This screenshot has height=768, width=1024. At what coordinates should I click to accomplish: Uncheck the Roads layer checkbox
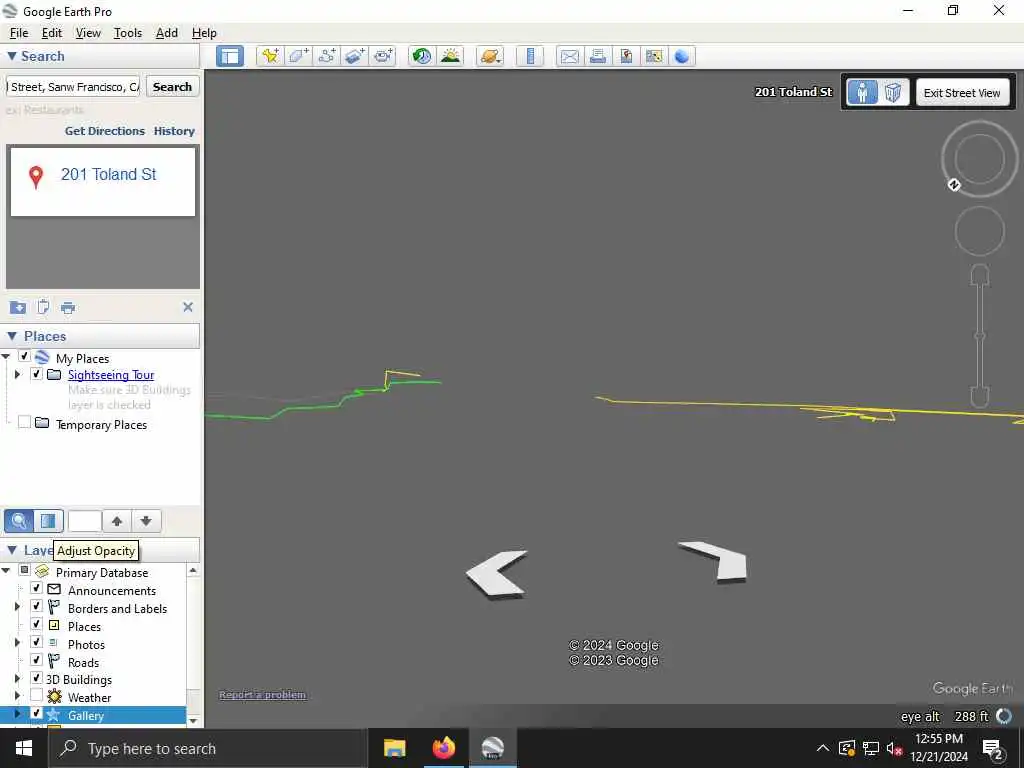click(37, 660)
